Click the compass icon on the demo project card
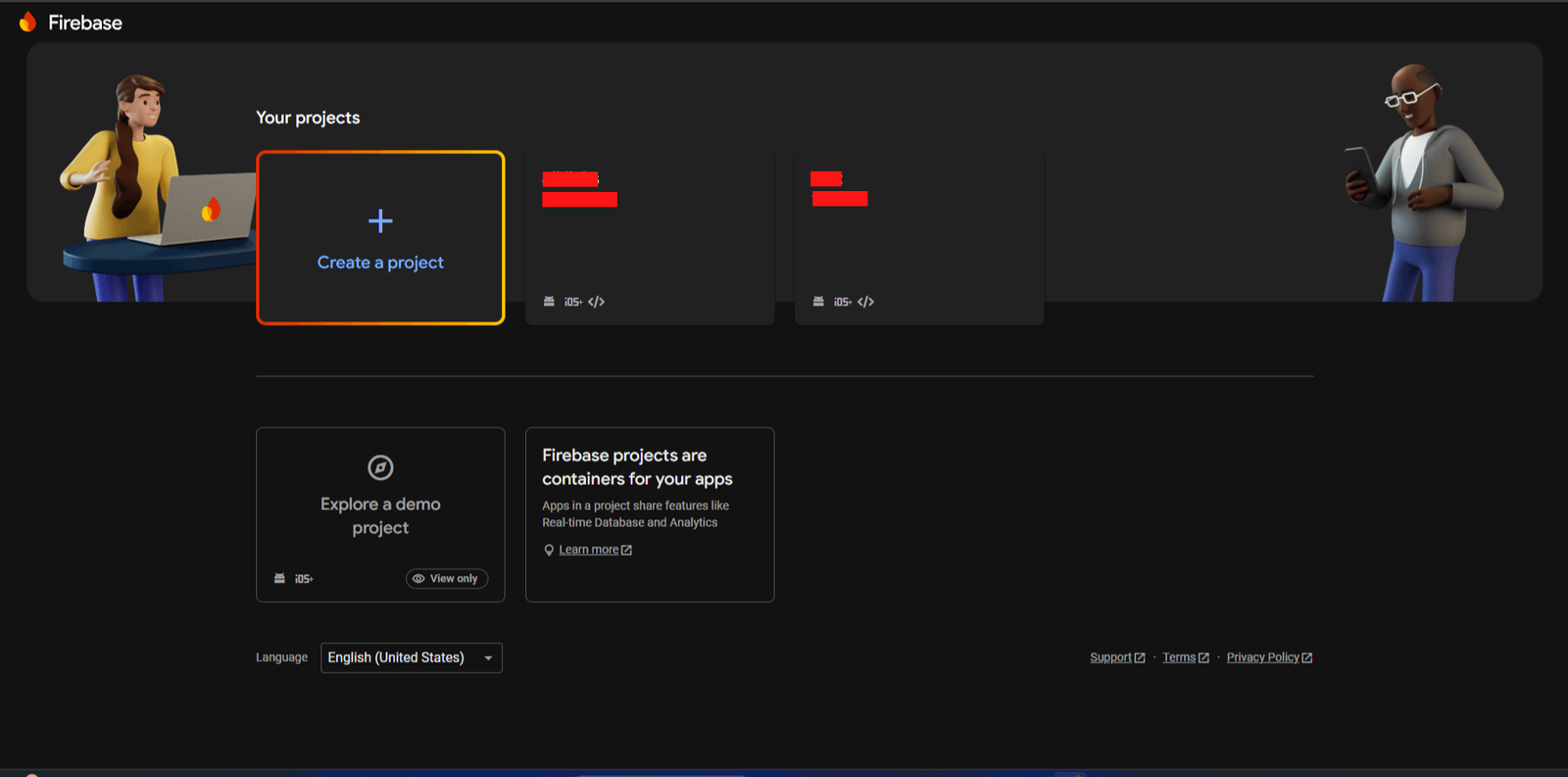This screenshot has height=777, width=1568. [380, 467]
